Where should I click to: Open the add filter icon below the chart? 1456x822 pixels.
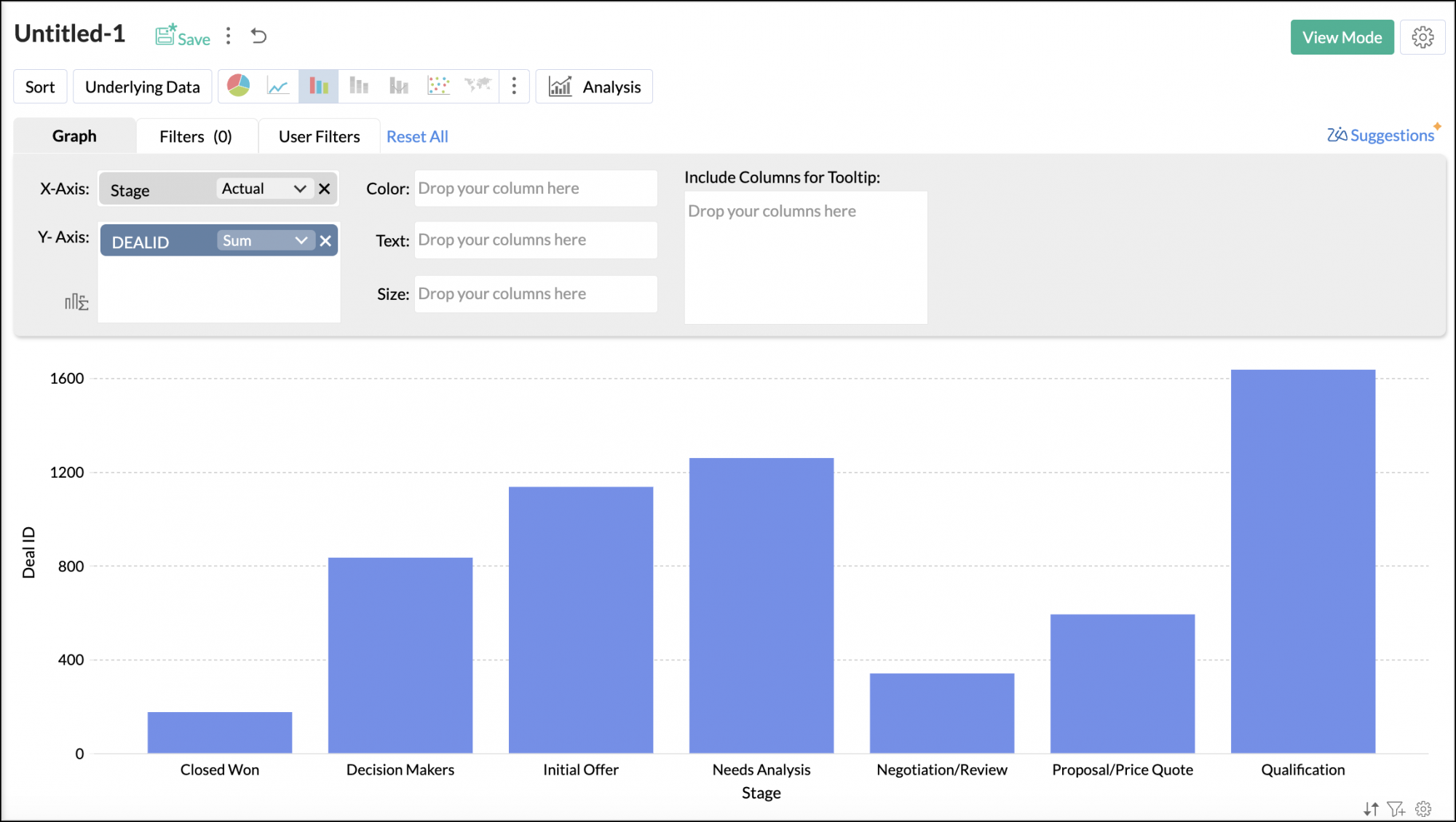pos(1397,809)
